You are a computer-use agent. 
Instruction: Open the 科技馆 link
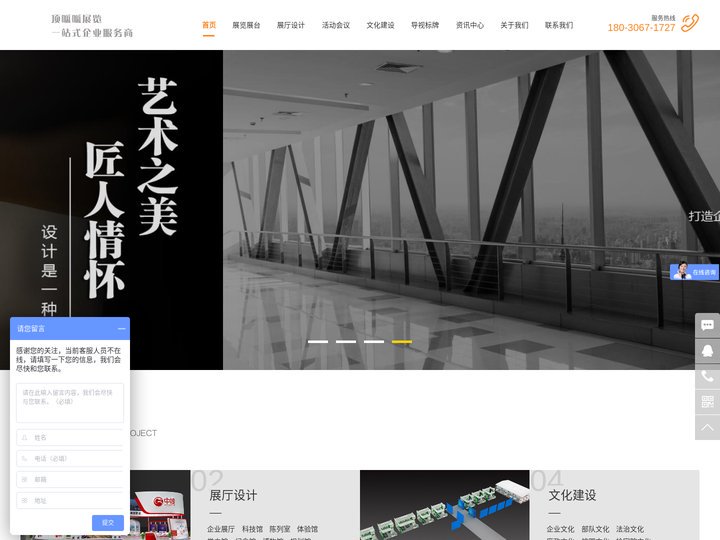[253, 529]
